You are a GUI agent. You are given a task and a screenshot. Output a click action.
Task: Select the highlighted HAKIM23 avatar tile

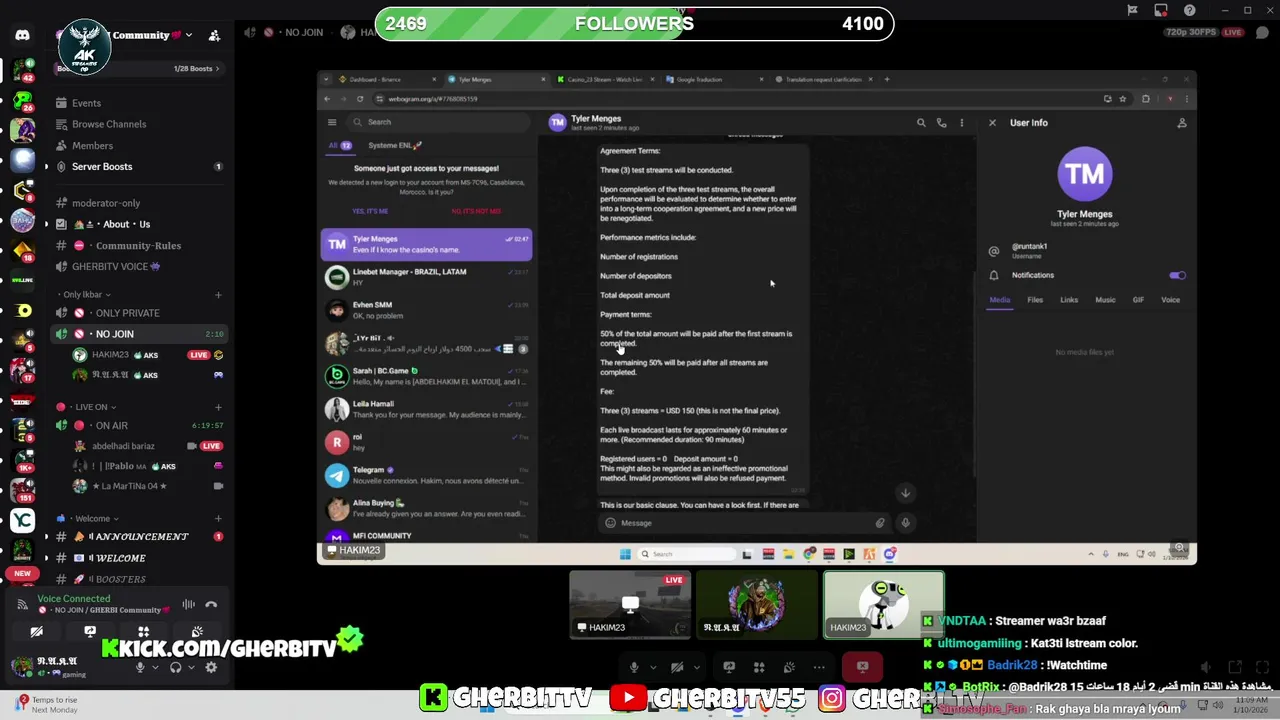(883, 605)
